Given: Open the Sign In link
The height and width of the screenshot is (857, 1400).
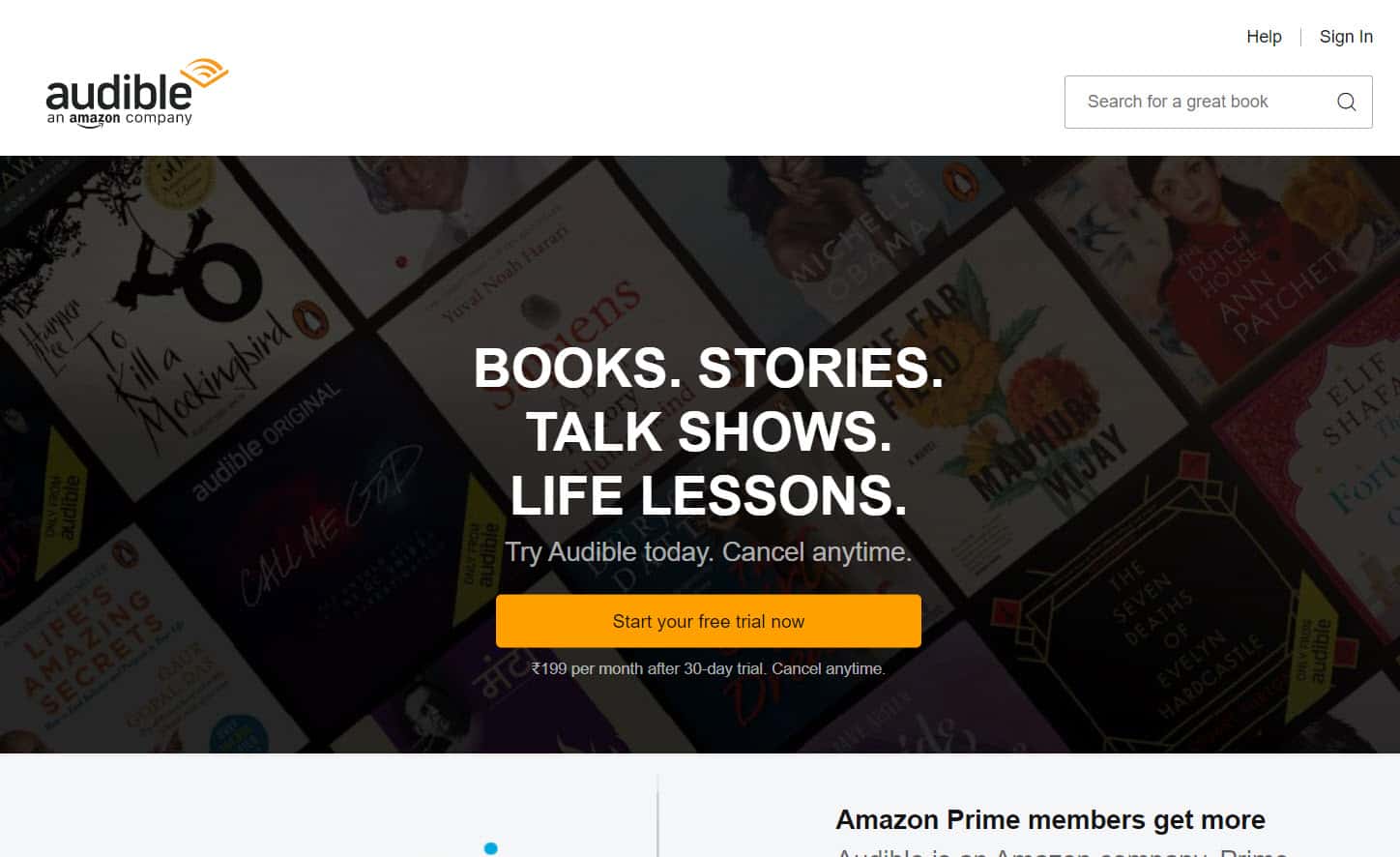Looking at the screenshot, I should pos(1346,37).
